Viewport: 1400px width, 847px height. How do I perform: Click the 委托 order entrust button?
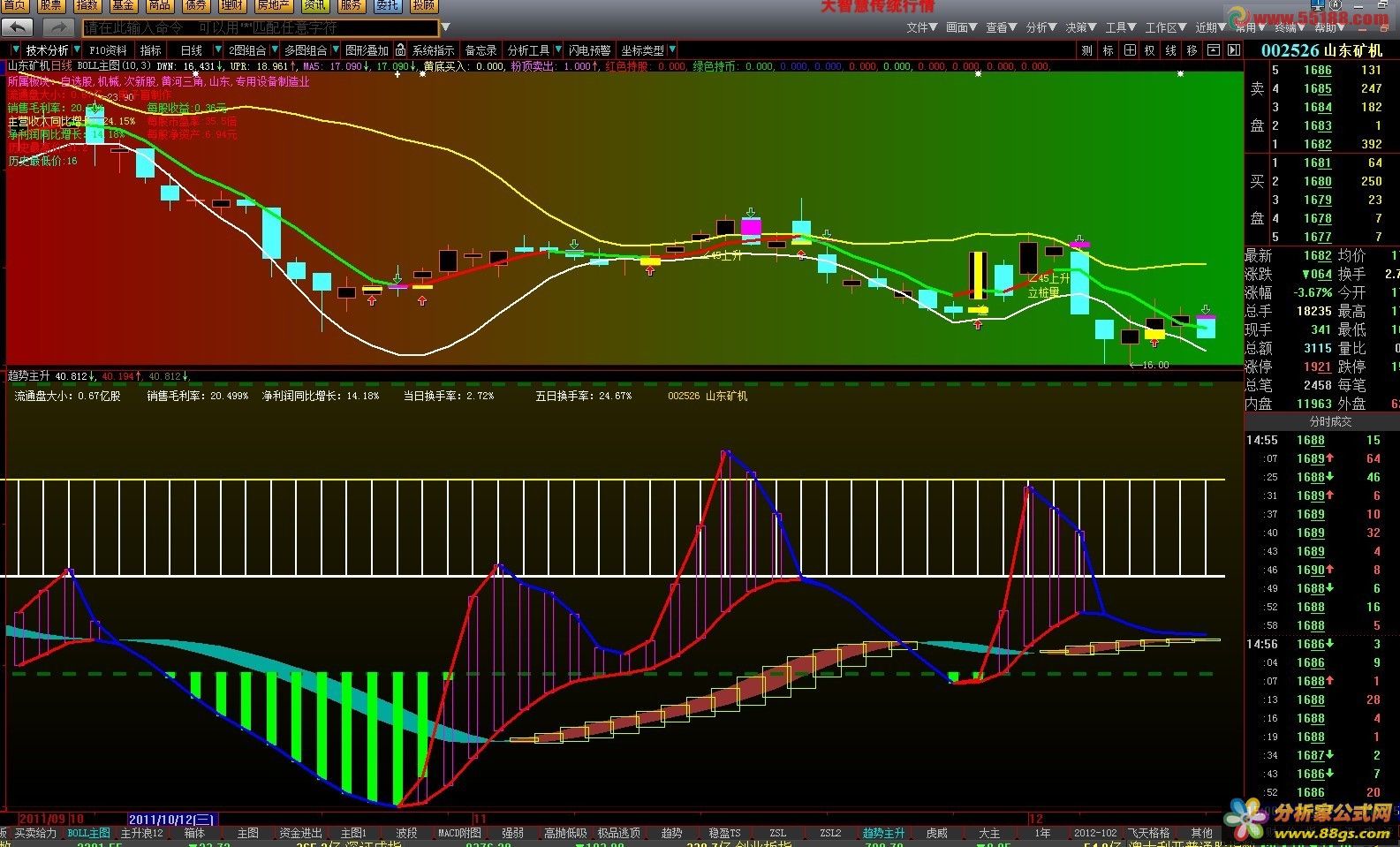(x=387, y=5)
